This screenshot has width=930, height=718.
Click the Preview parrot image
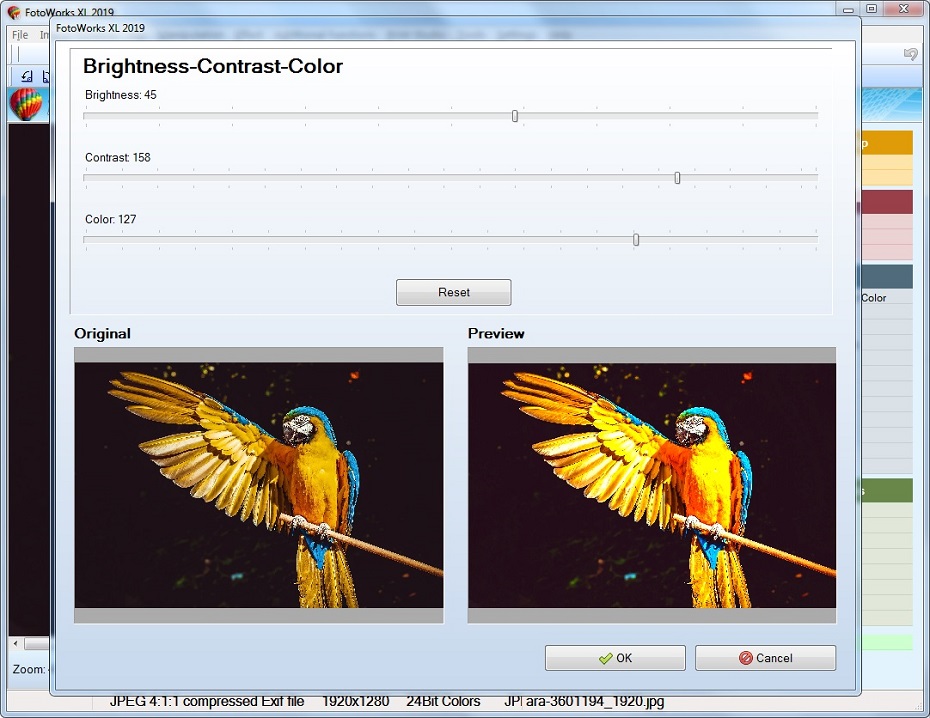(651, 485)
